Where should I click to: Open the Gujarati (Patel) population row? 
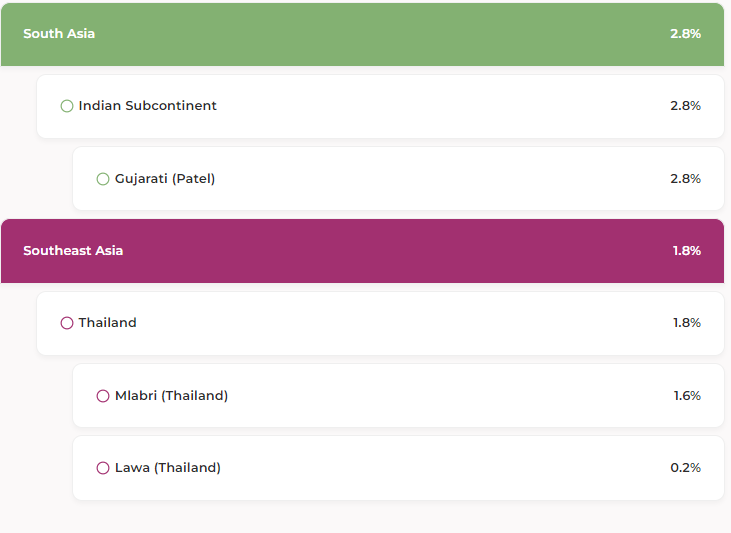[x=398, y=179]
